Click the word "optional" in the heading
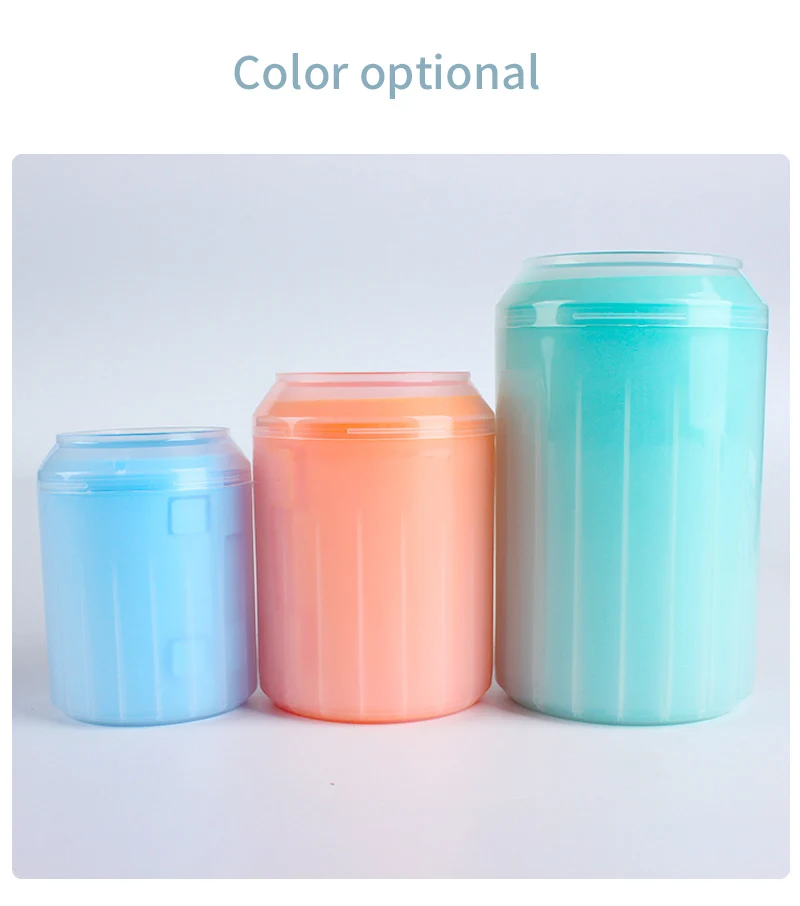The height and width of the screenshot is (906, 800). pyautogui.click(x=450, y=75)
